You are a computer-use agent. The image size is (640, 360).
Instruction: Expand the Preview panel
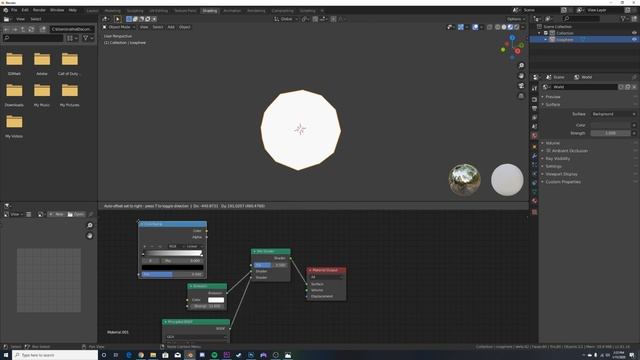[x=552, y=97]
